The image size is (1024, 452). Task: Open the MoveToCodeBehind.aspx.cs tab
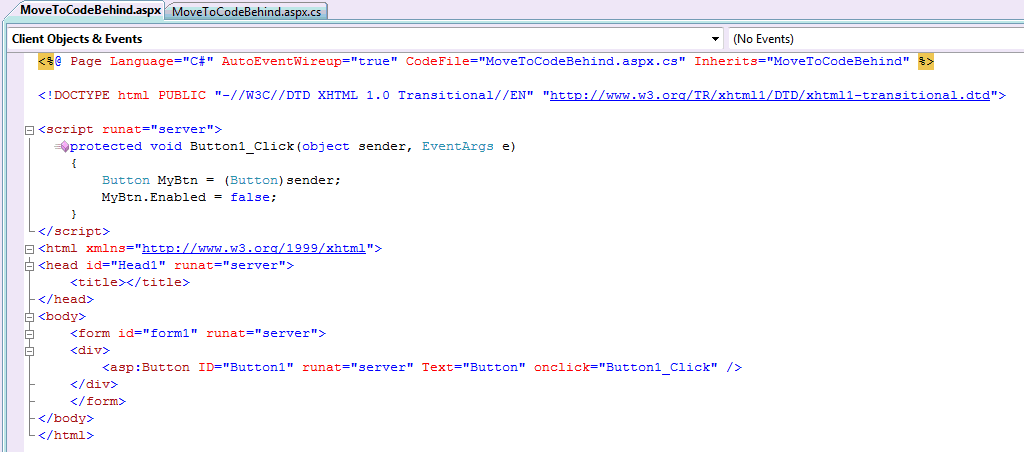pyautogui.click(x=247, y=11)
